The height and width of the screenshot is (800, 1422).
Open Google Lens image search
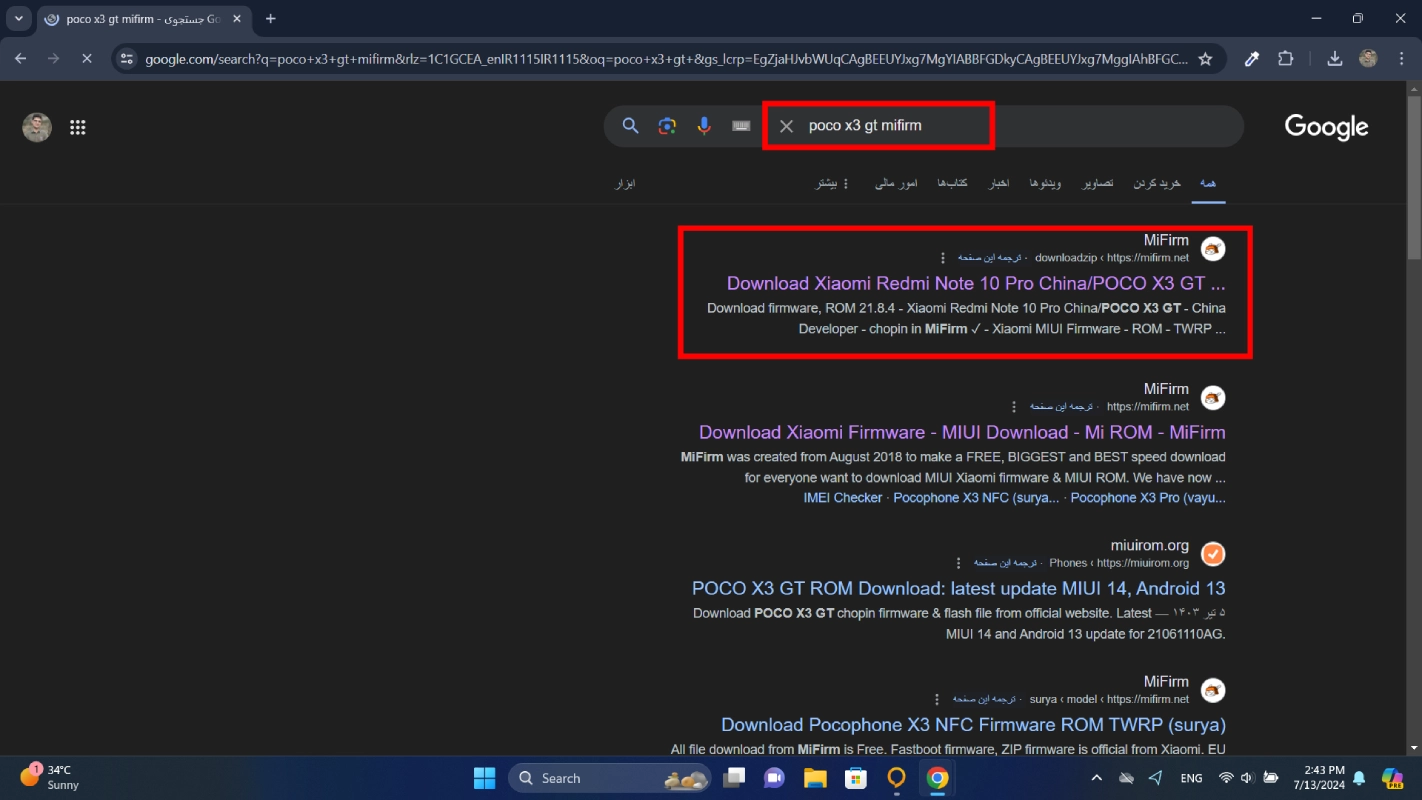coord(667,126)
